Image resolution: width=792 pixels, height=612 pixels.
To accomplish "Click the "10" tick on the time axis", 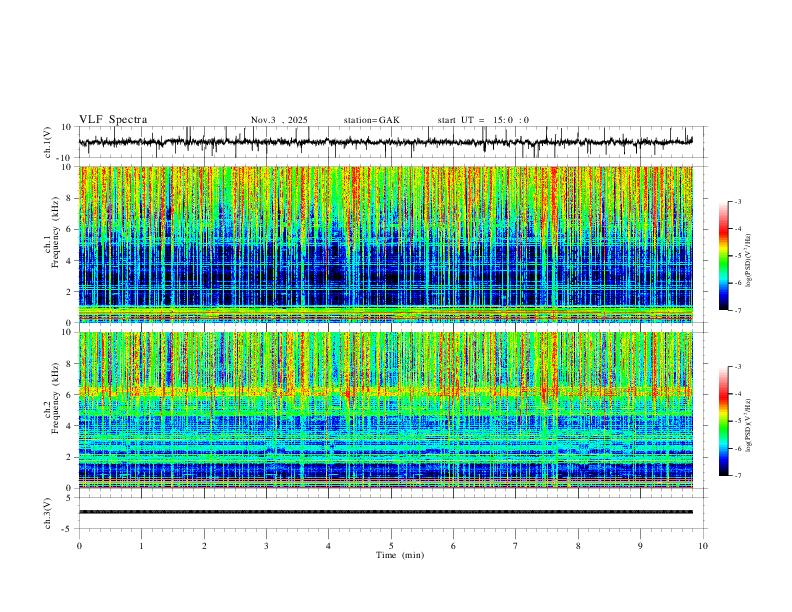I will coord(703,546).
